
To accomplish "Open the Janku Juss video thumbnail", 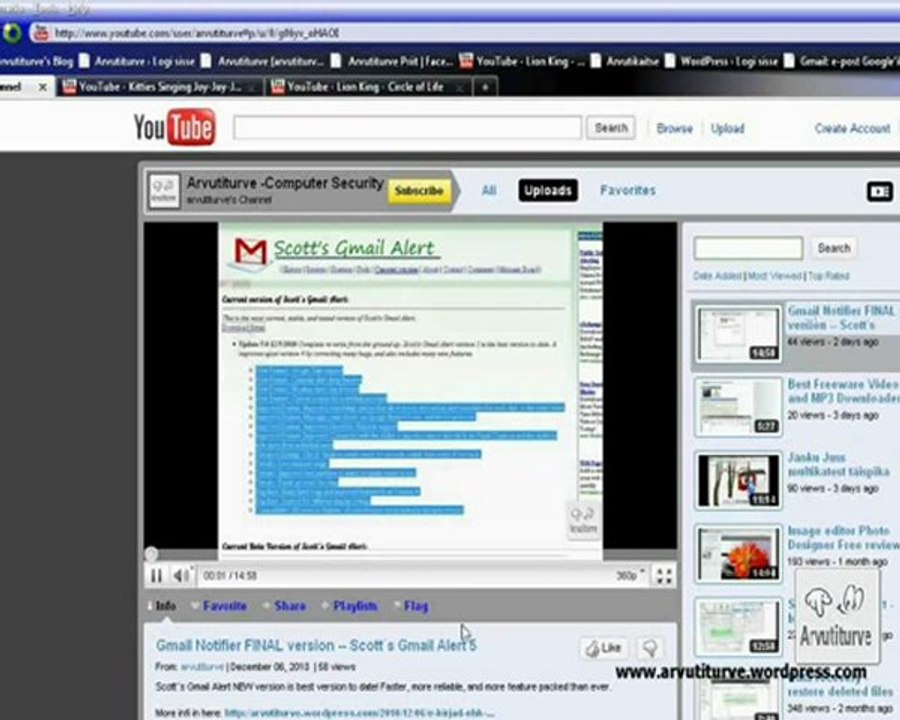I will click(x=738, y=481).
